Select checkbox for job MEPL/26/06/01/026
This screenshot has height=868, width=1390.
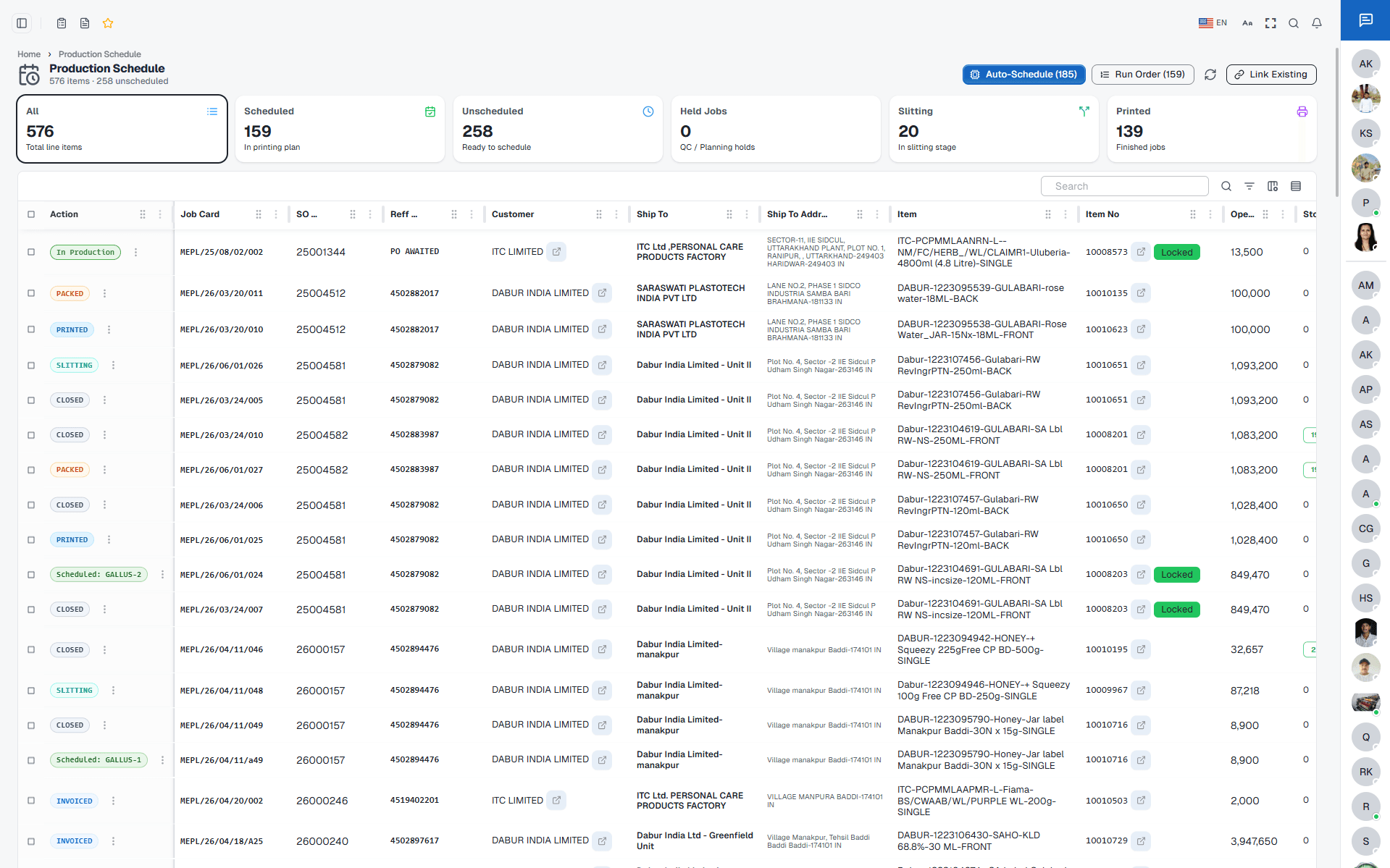point(31,366)
